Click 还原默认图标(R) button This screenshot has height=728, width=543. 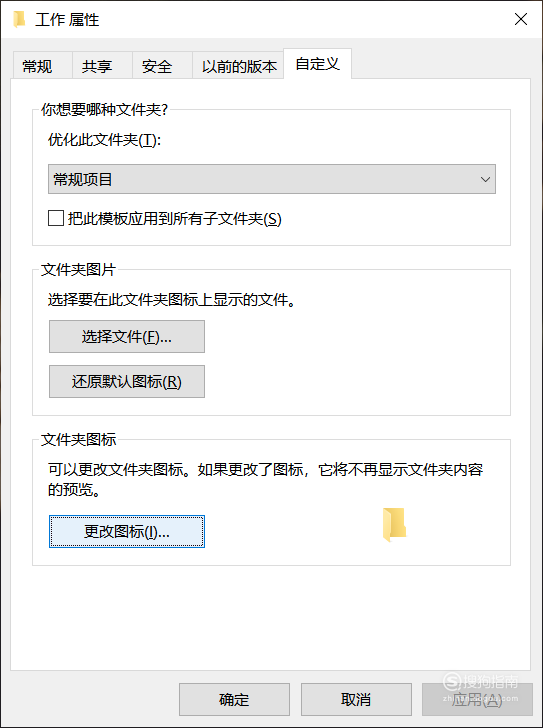(x=127, y=382)
